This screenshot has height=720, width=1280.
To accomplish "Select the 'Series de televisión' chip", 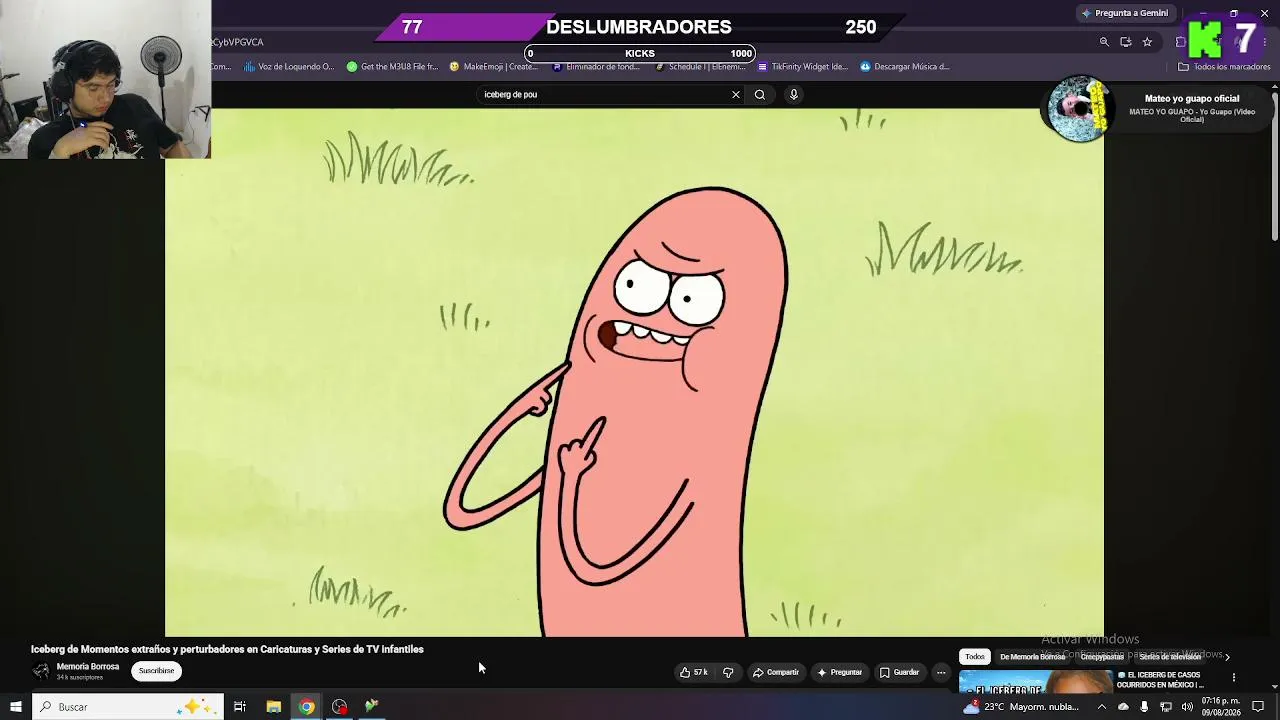I will (x=1170, y=657).
